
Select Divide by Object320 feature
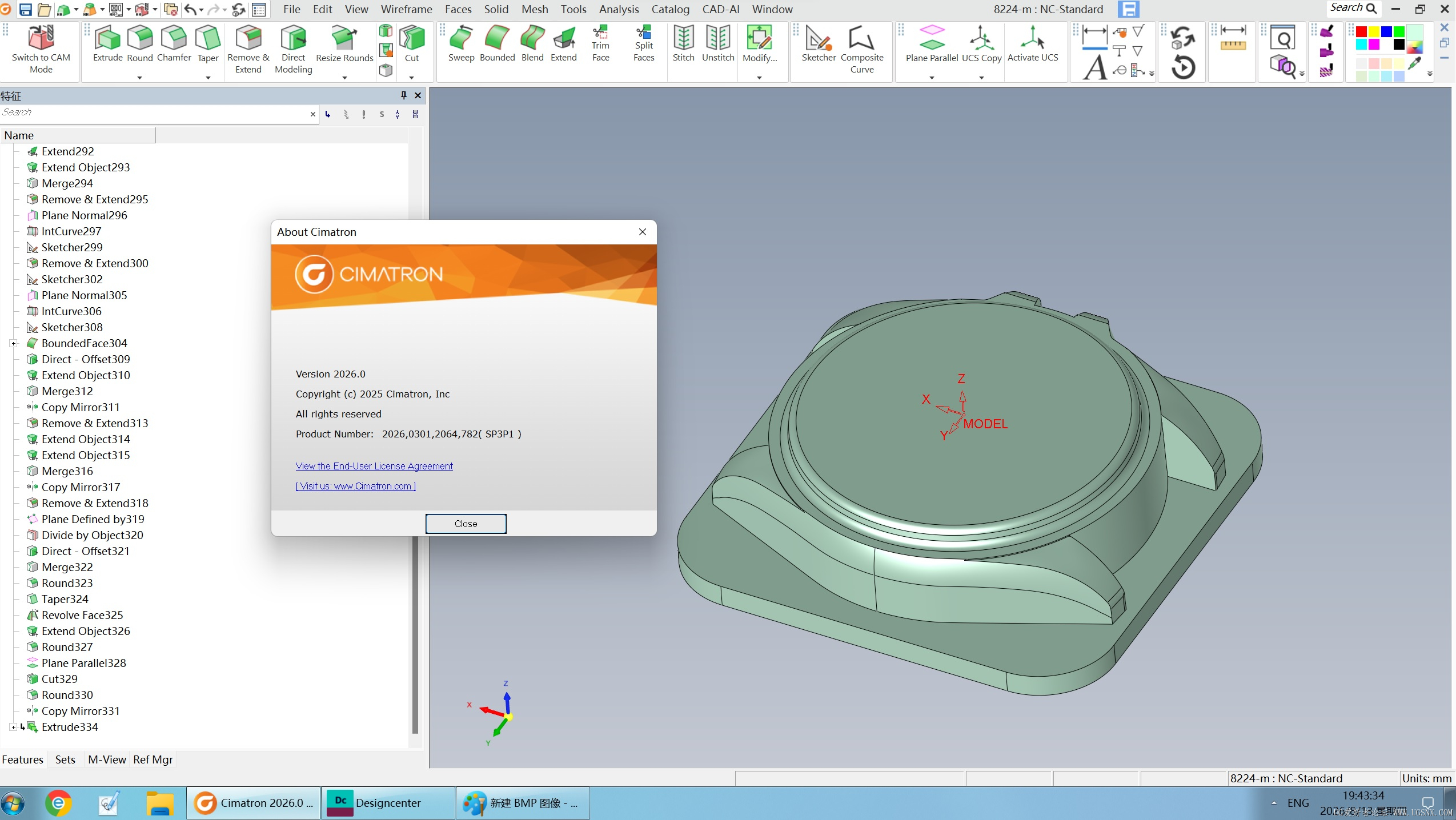pyautogui.click(x=92, y=535)
